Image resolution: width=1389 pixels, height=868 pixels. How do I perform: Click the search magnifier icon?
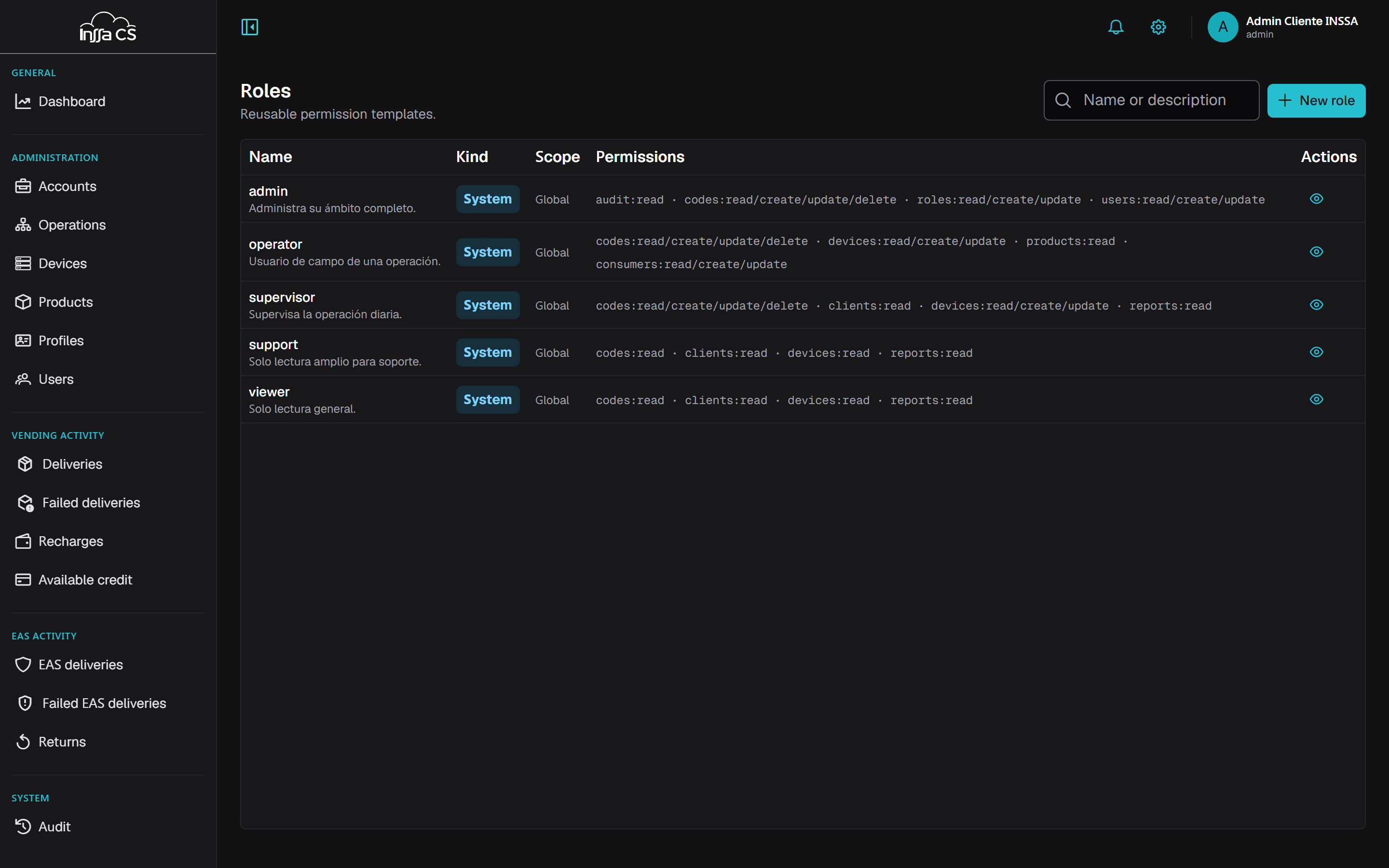click(x=1063, y=100)
